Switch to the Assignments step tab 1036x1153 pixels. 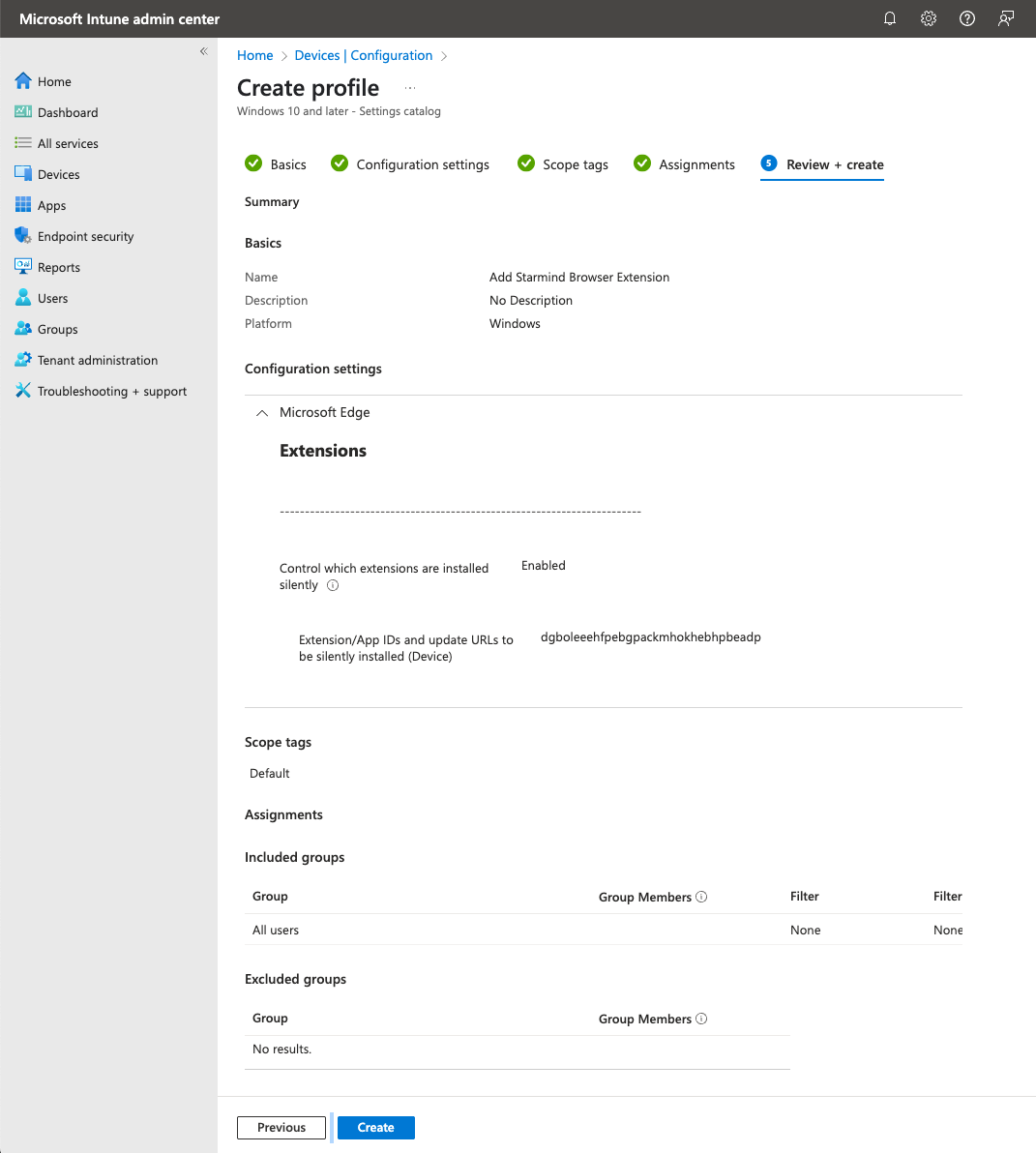(x=685, y=164)
